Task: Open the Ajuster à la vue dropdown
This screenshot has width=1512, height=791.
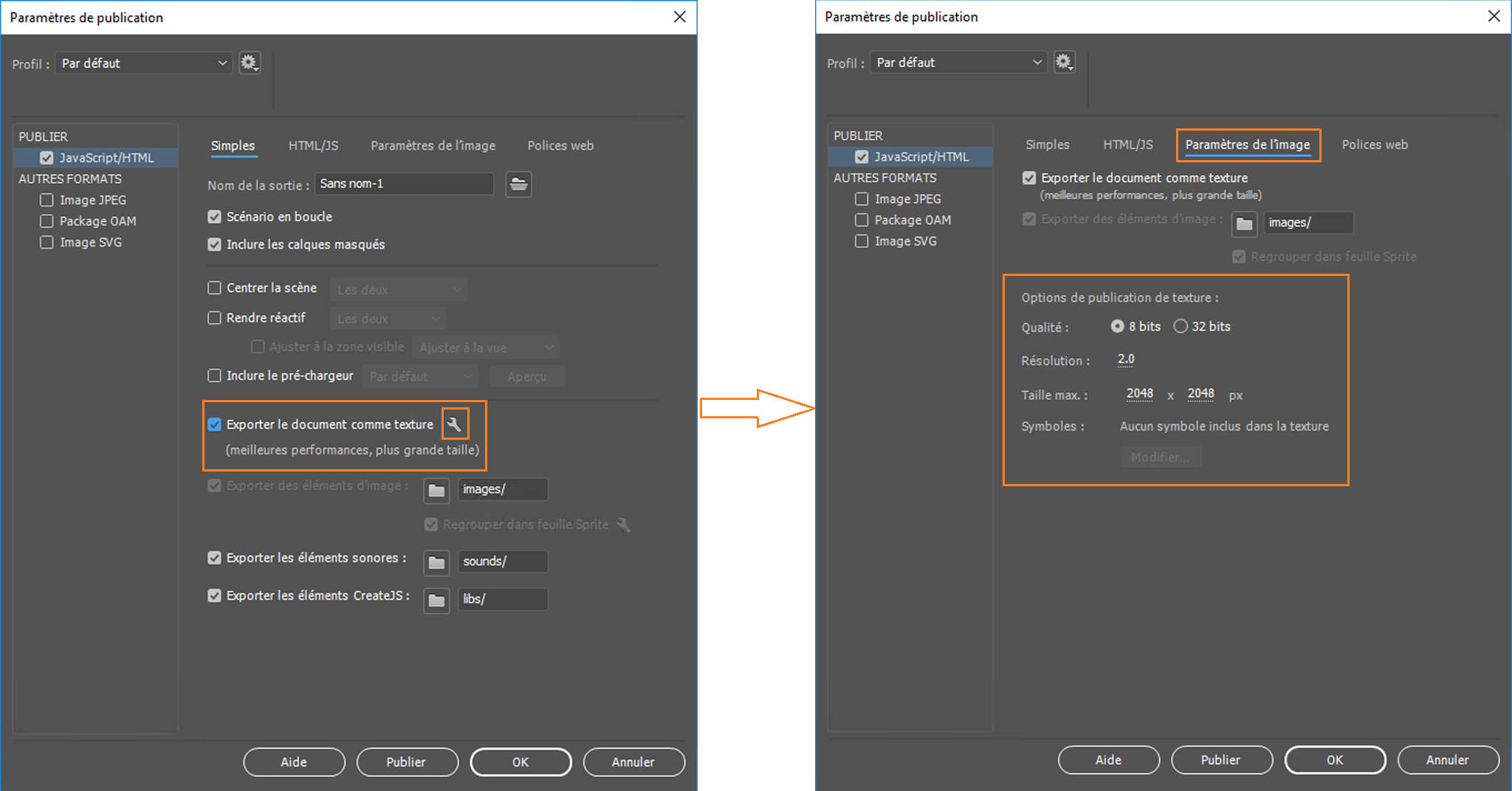Action: [x=486, y=348]
